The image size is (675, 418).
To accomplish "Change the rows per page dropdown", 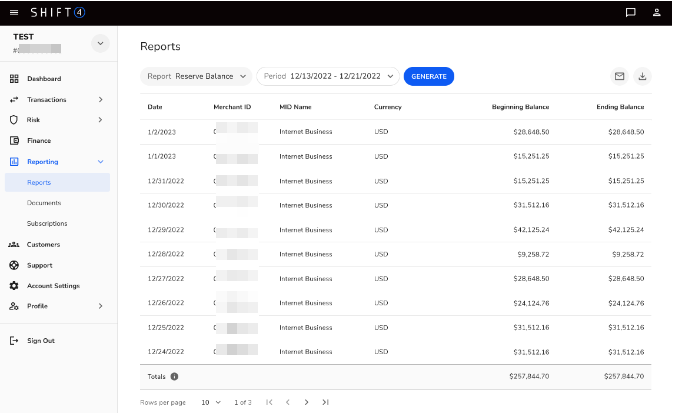I will (x=210, y=402).
